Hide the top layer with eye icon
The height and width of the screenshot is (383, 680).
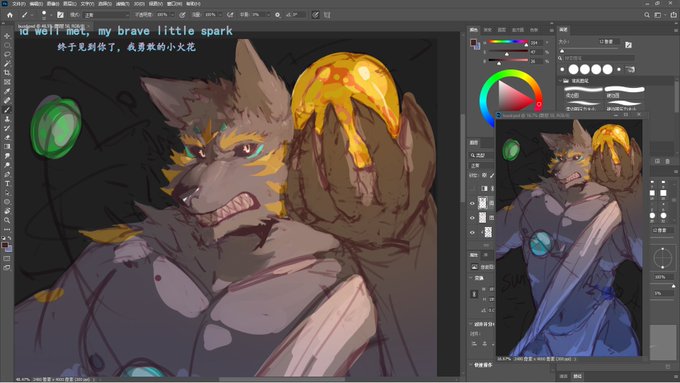point(473,203)
